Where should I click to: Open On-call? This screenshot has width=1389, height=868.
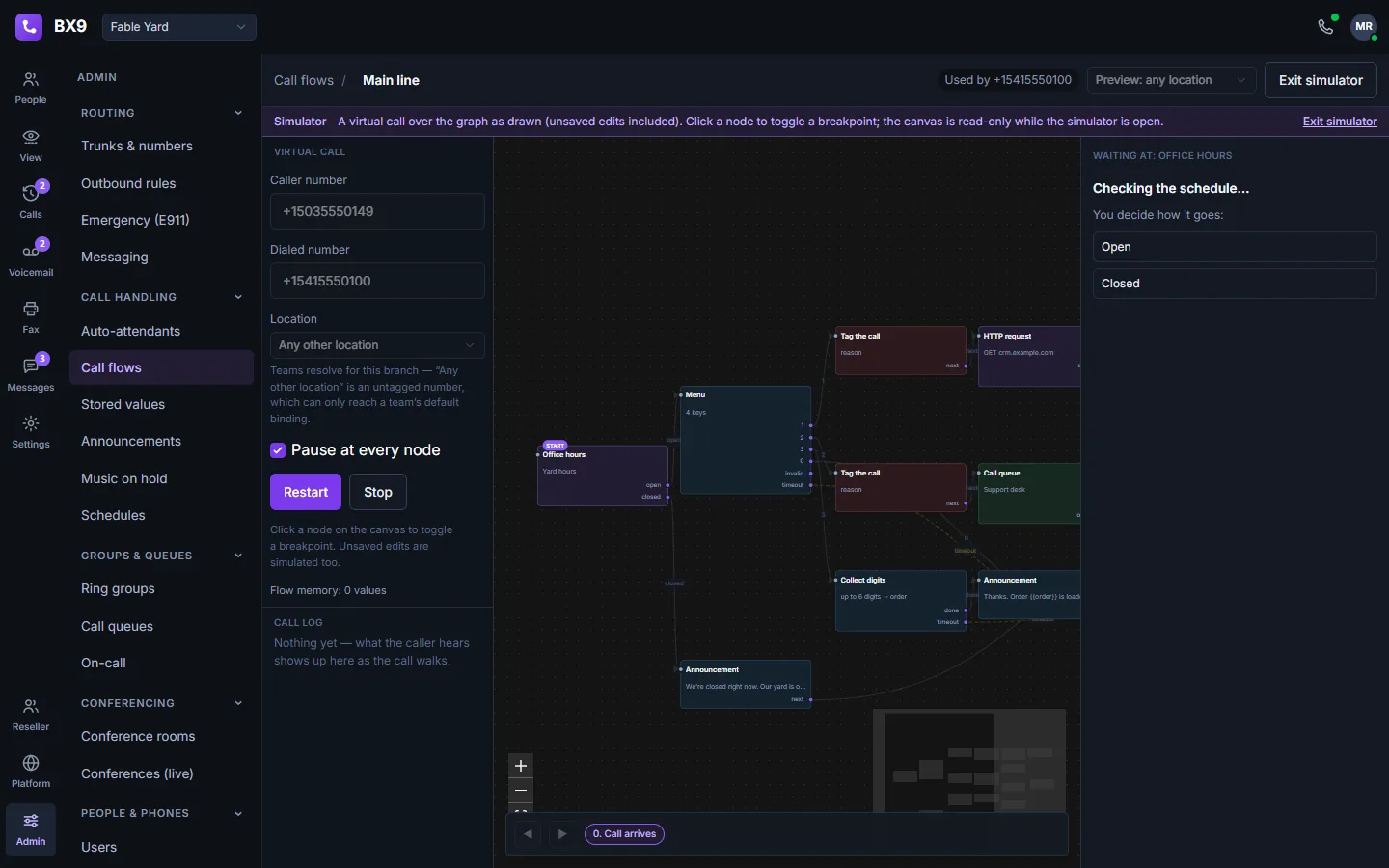161,663
